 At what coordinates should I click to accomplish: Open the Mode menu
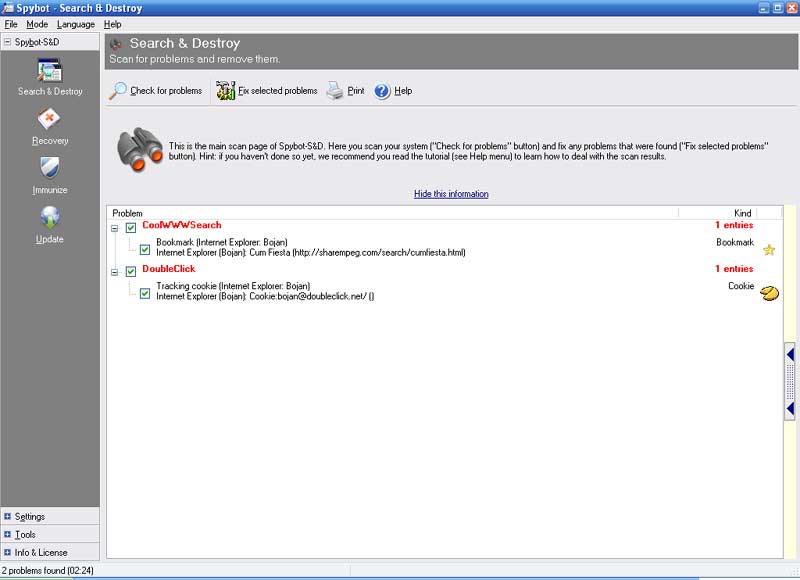point(37,24)
